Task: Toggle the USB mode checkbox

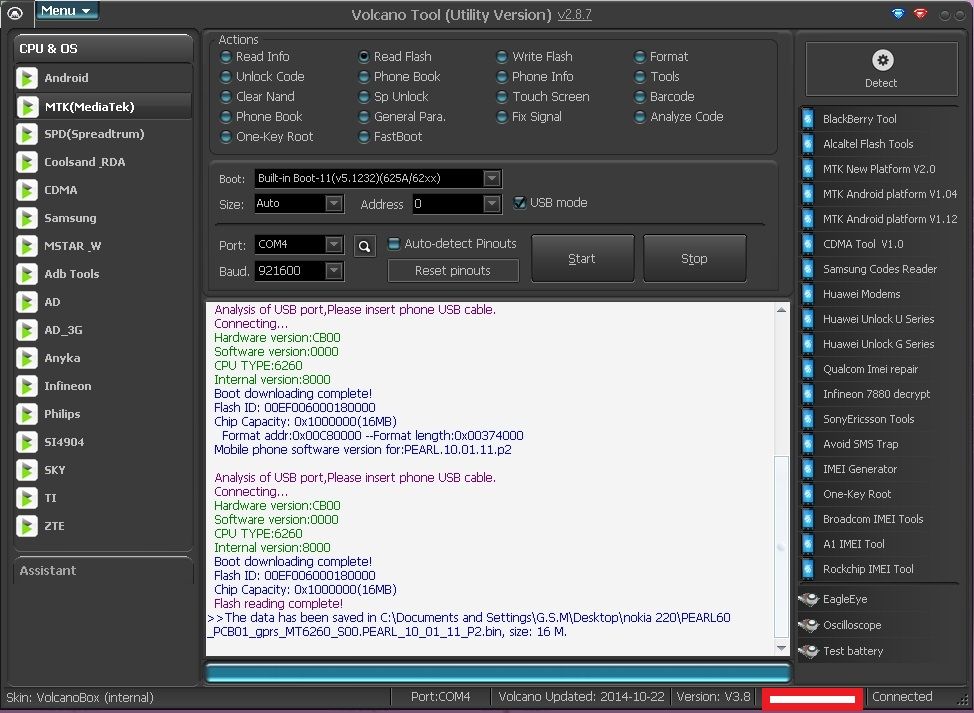Action: (x=519, y=203)
